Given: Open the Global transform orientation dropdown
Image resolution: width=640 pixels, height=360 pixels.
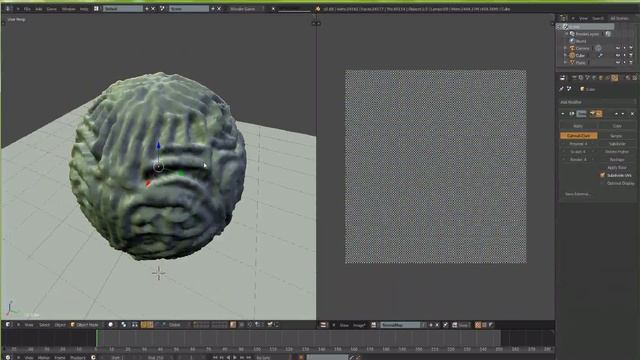Looking at the screenshot, I should tap(177, 325).
